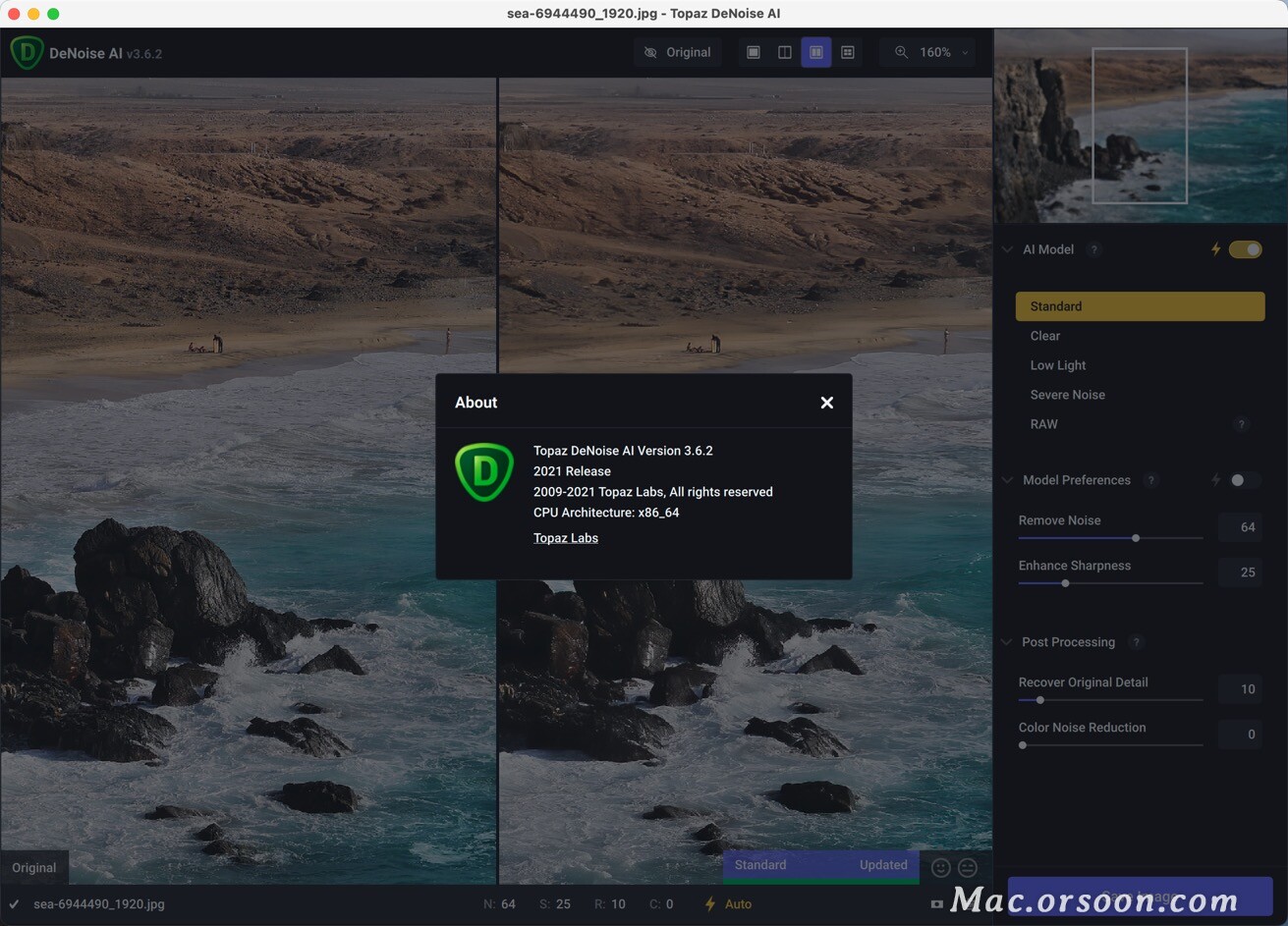The height and width of the screenshot is (926, 1288).
Task: Adjust the Remove Noise slider
Action: pos(1110,538)
